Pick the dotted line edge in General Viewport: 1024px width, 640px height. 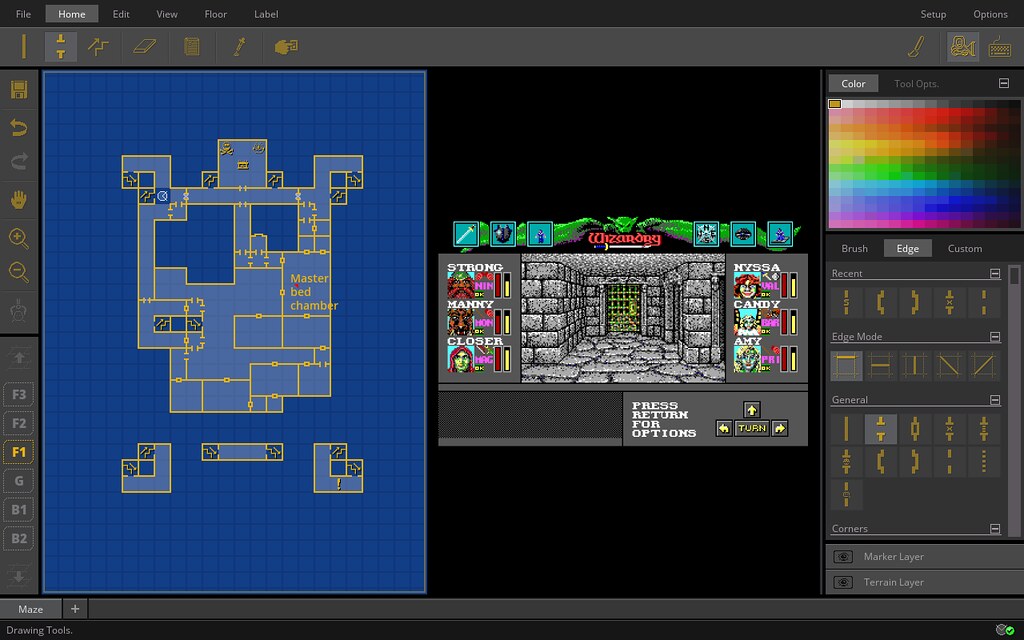[x=984, y=462]
